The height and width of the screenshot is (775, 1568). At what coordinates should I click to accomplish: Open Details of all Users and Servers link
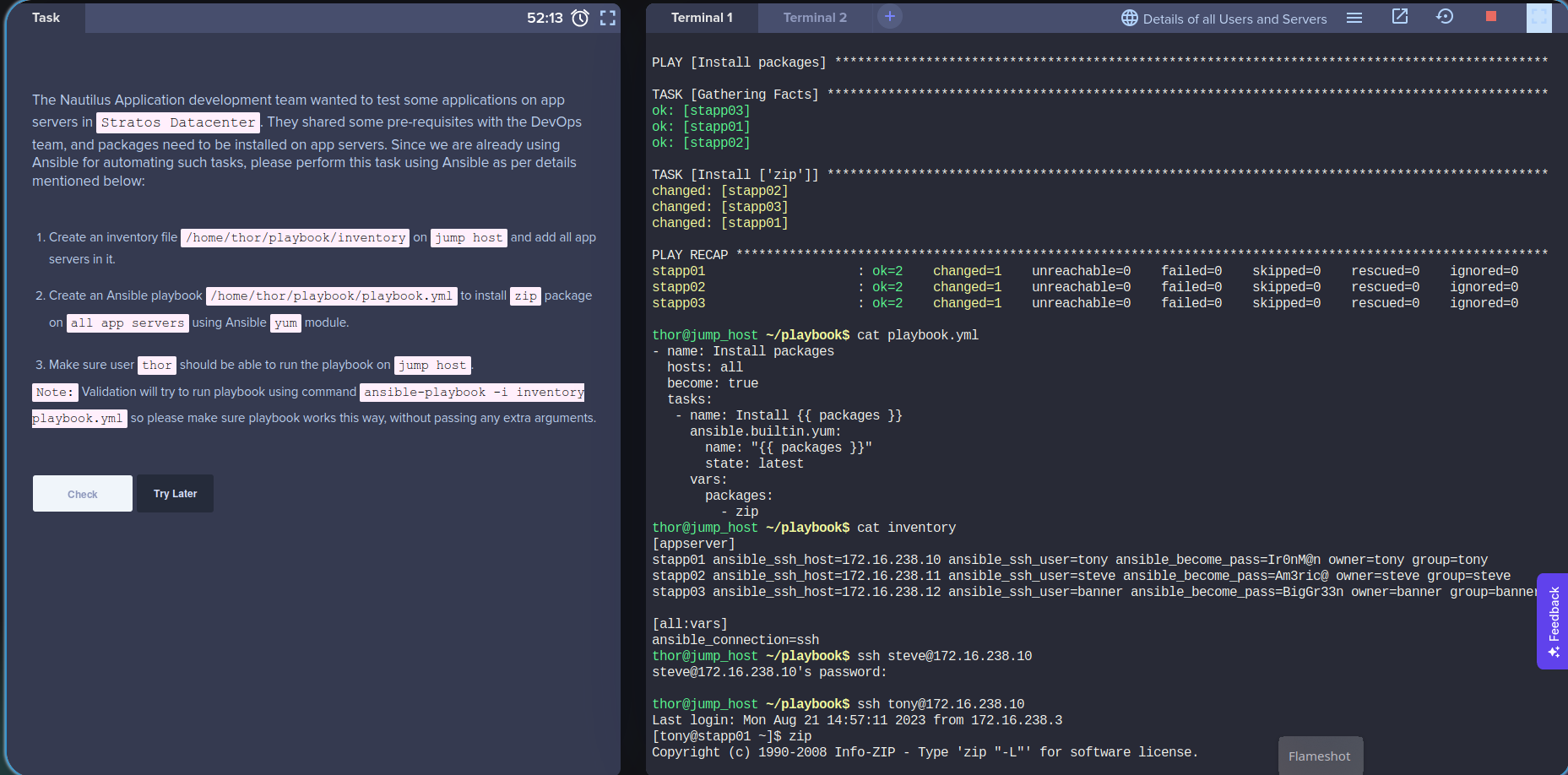[1234, 19]
